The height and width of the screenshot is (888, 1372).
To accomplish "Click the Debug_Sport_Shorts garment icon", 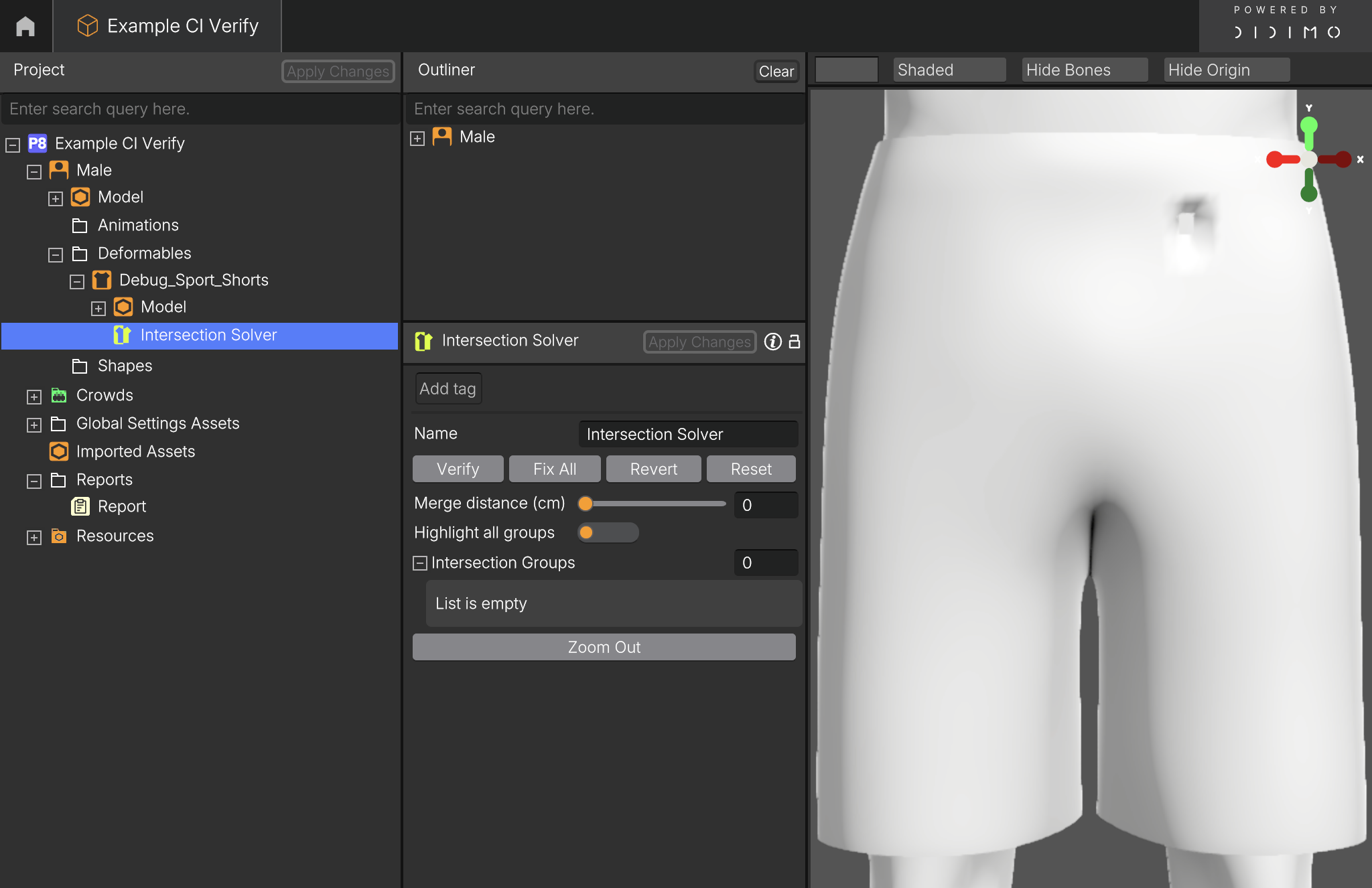I will 102,280.
